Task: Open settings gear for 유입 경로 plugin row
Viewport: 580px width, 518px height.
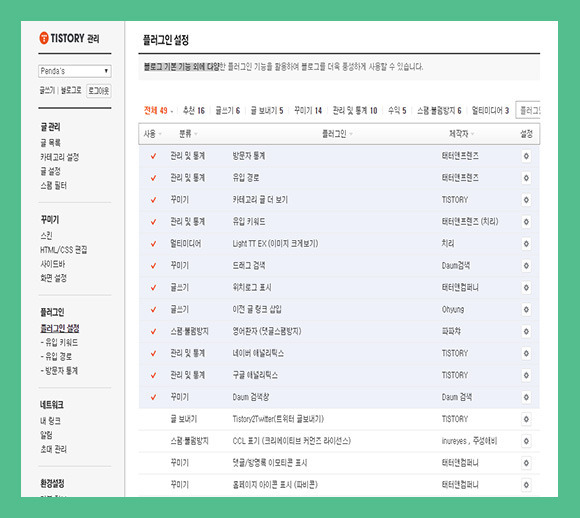Action: point(526,178)
